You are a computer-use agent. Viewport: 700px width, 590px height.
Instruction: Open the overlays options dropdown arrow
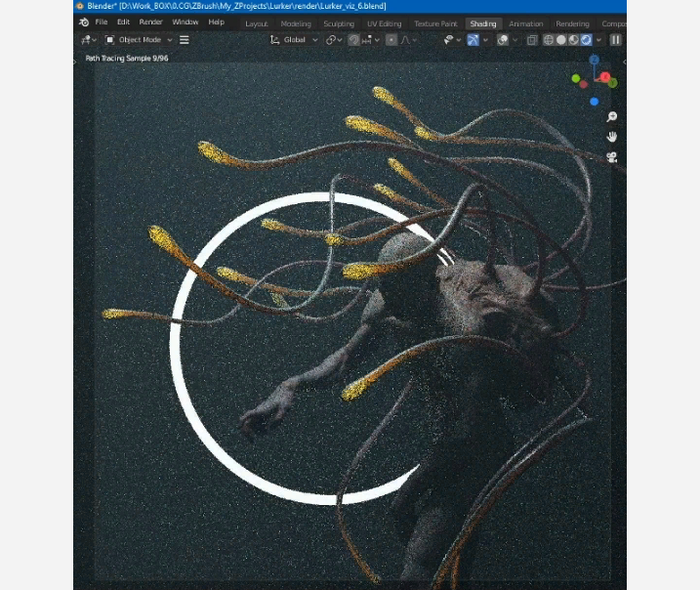(x=515, y=40)
